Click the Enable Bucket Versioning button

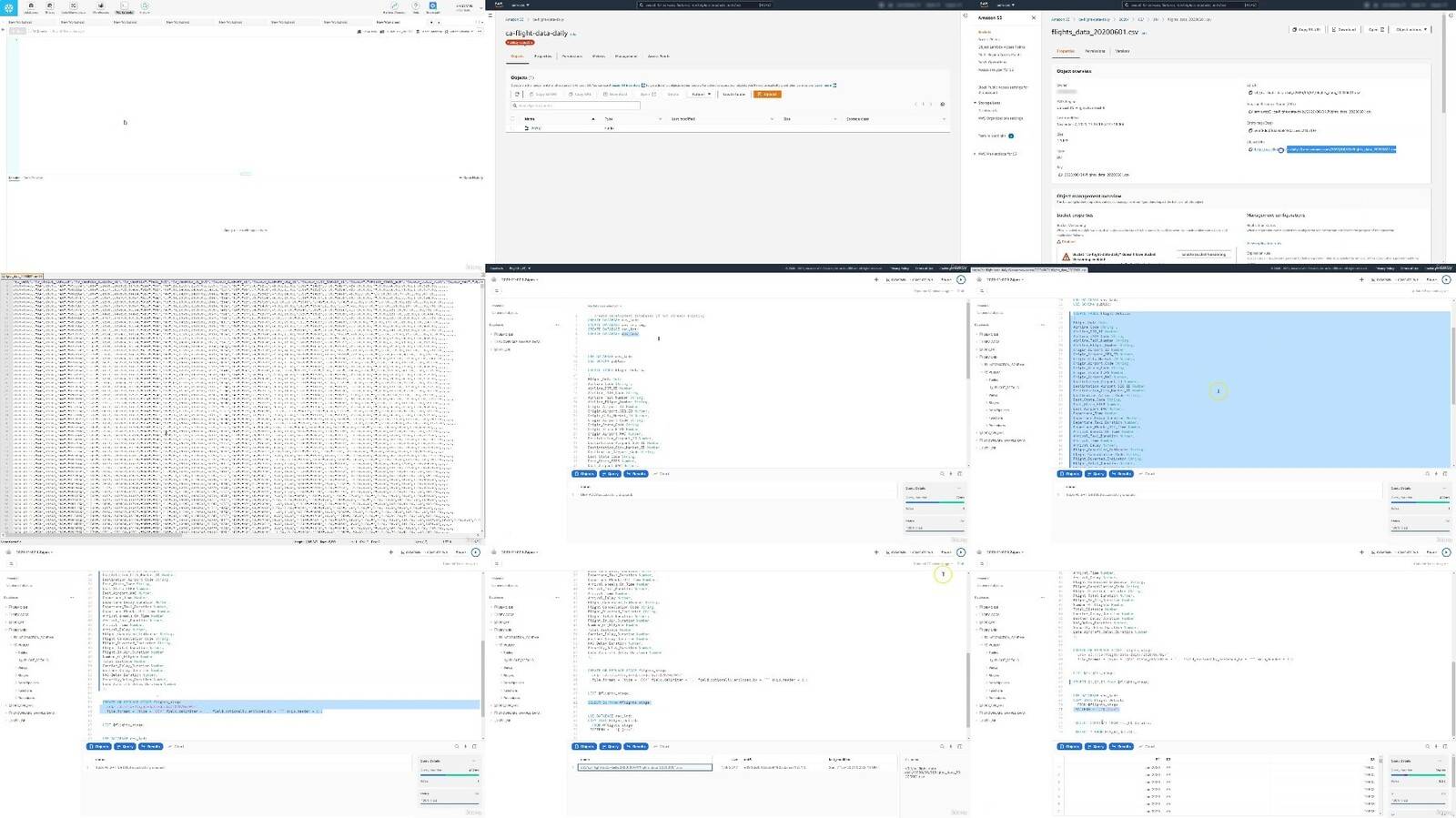(x=1204, y=255)
